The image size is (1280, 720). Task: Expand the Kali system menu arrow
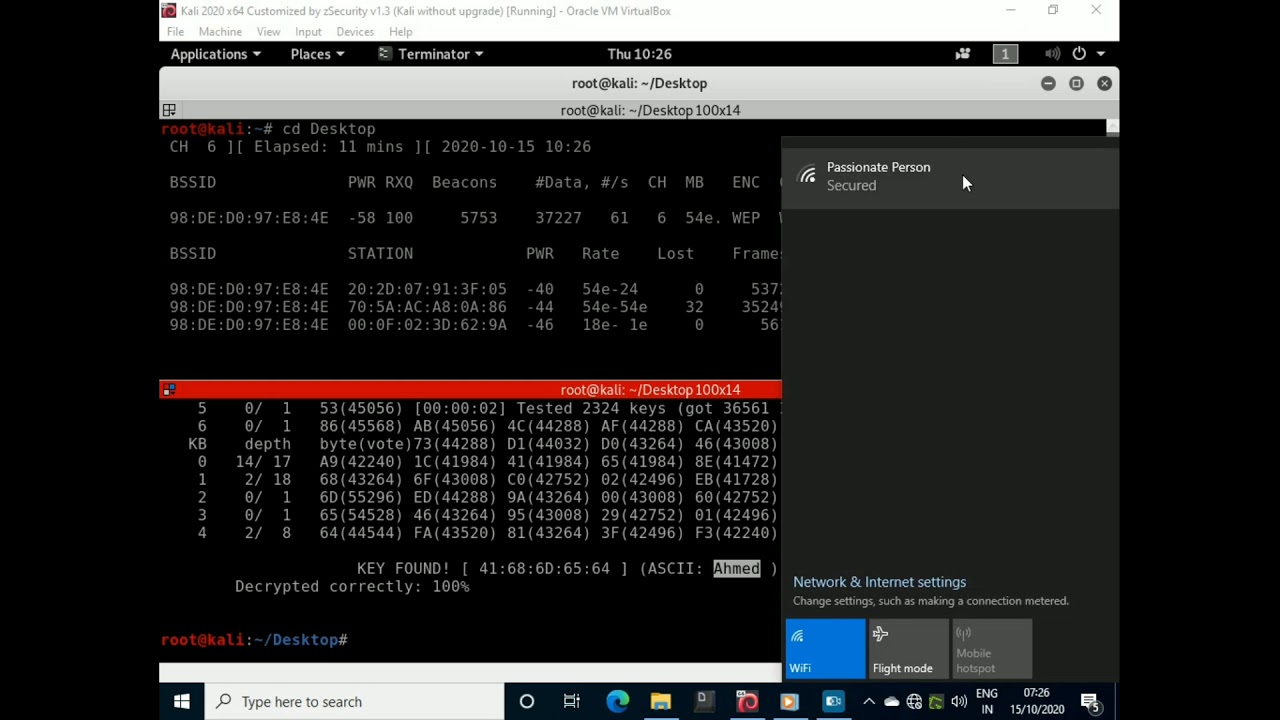(x=1100, y=54)
